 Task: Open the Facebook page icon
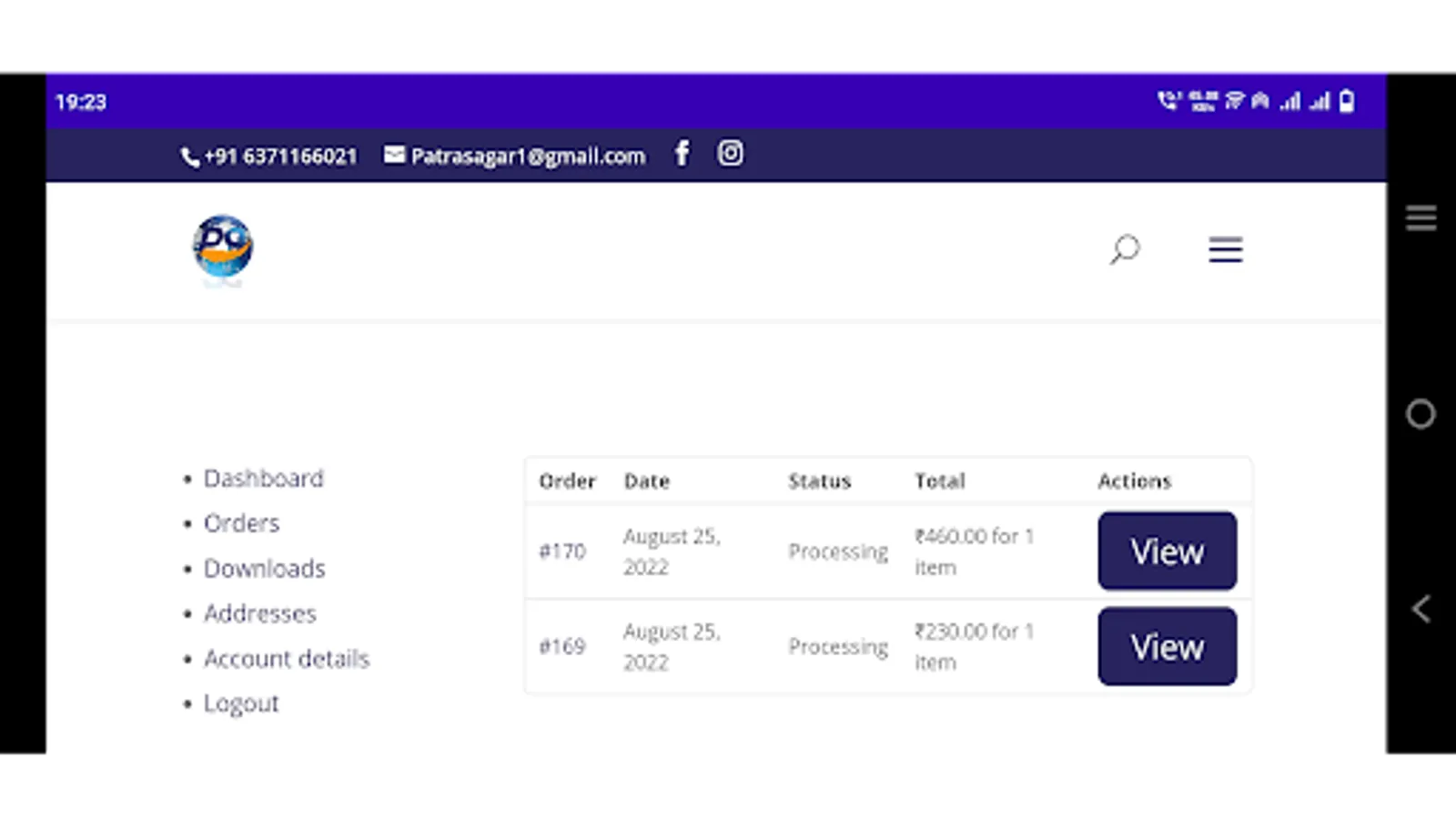pyautogui.click(x=682, y=154)
